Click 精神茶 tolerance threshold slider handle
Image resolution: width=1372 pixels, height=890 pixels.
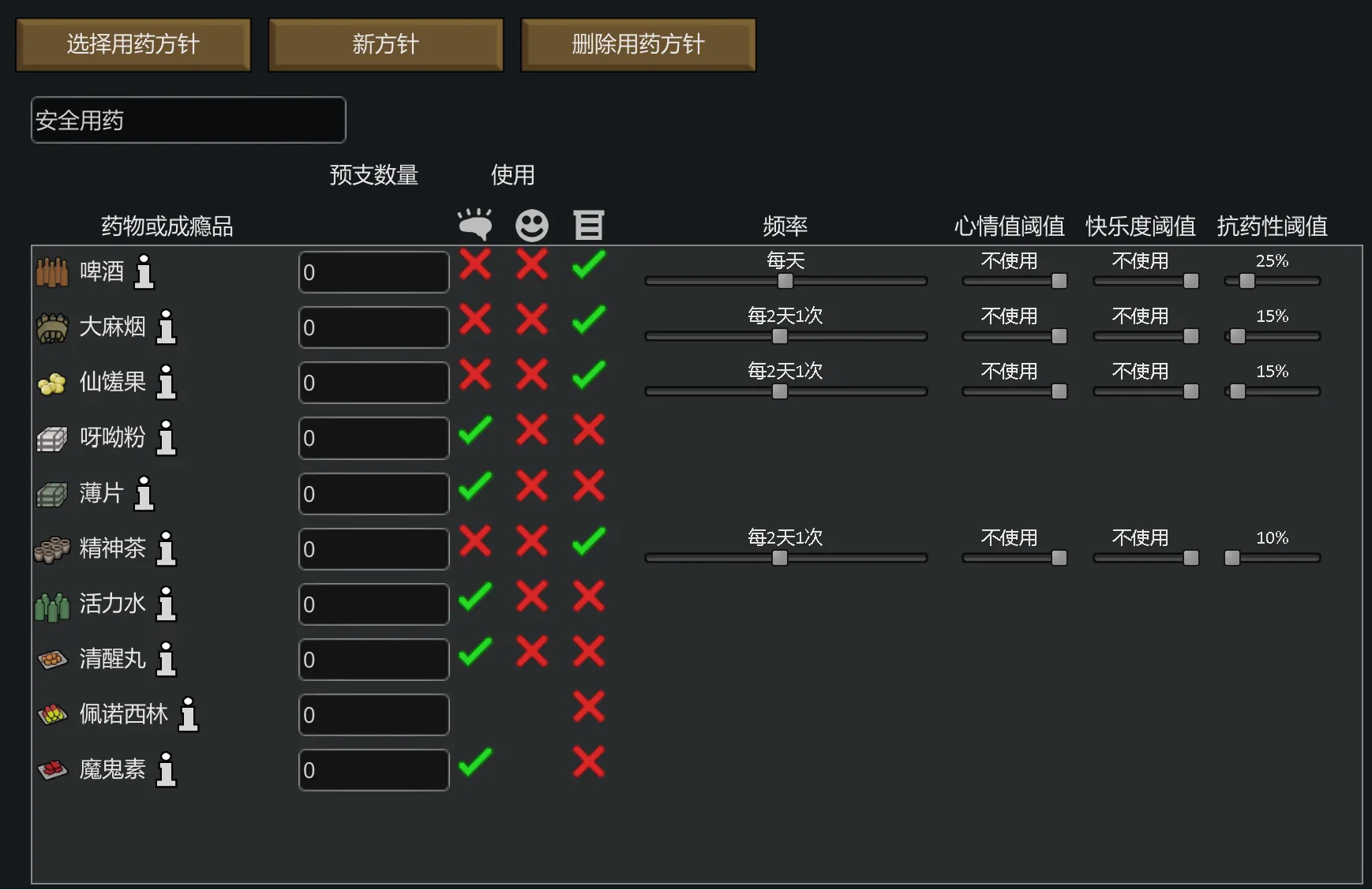pos(1232,558)
